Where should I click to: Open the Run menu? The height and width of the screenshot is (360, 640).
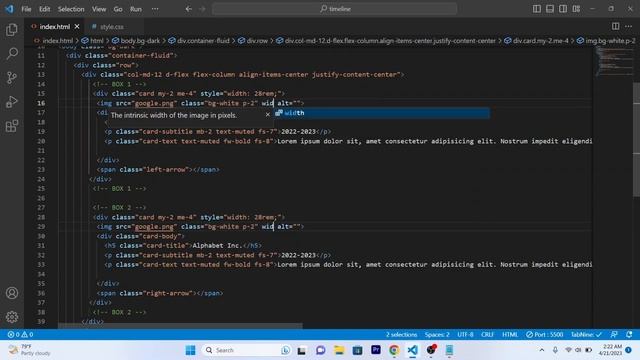[x=136, y=9]
